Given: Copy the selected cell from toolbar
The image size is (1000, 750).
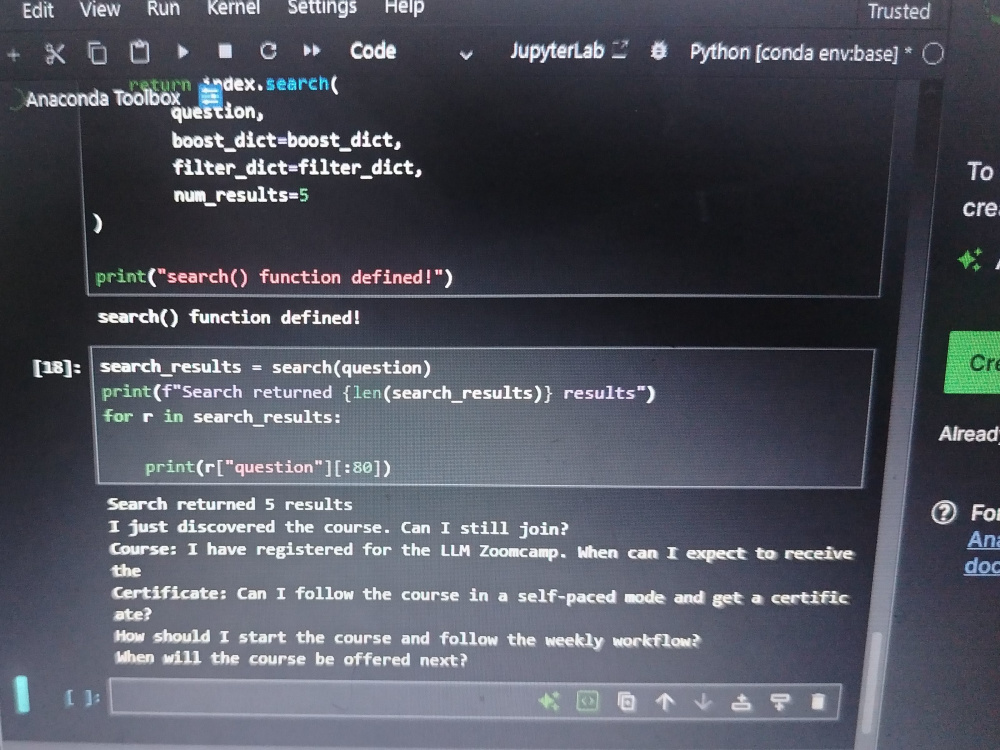Looking at the screenshot, I should 97,53.
